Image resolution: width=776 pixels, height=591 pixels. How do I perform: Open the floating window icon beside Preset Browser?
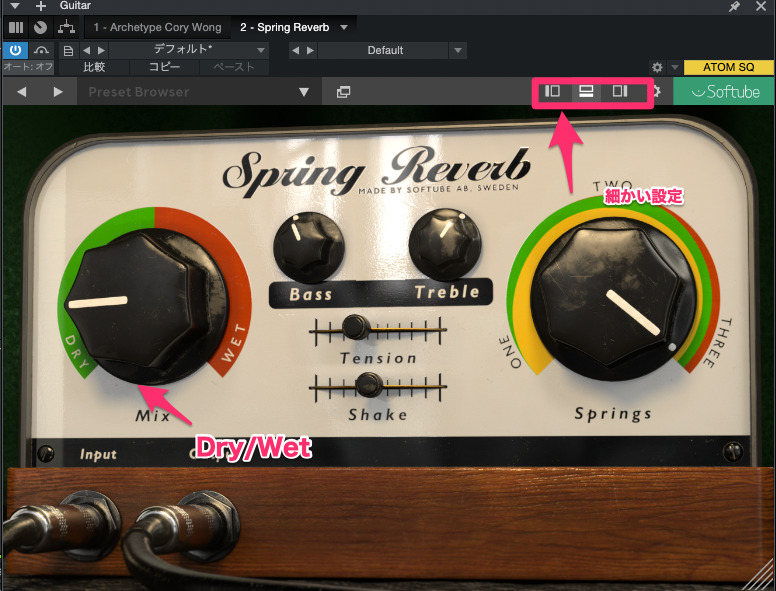tap(343, 92)
